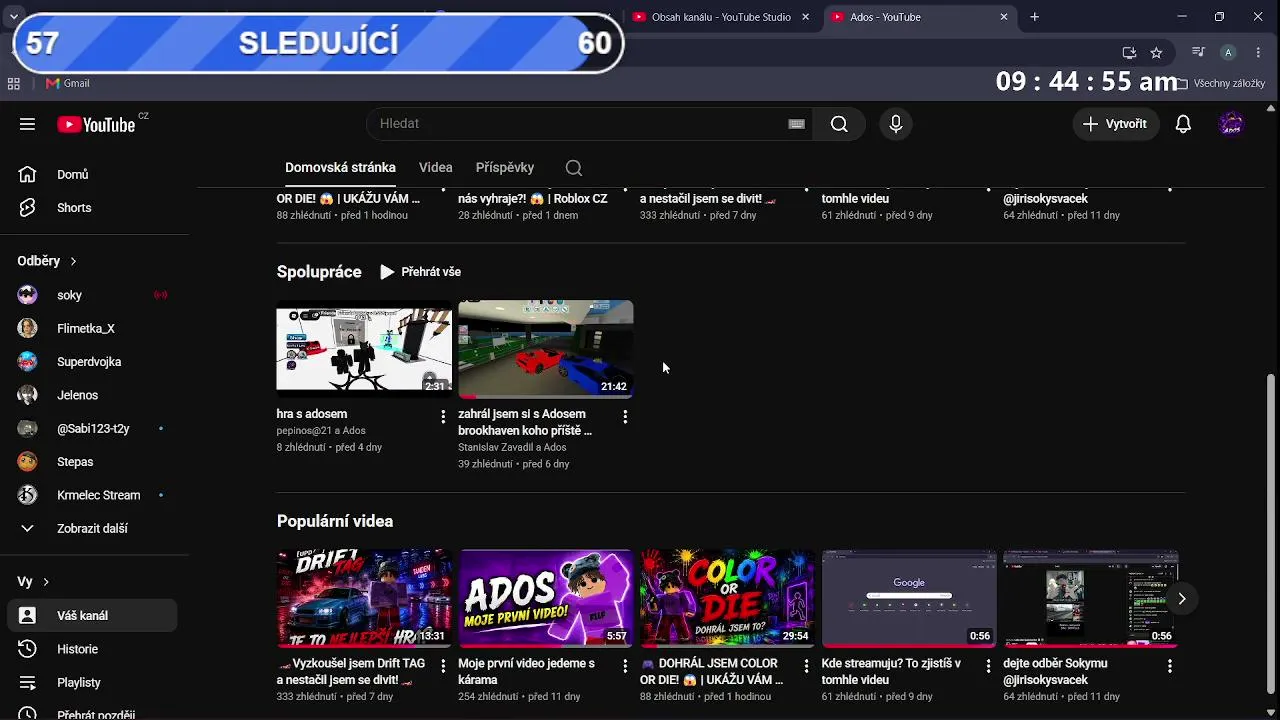Image resolution: width=1280 pixels, height=720 pixels.
Task: Show next Populární videa with the arrow
Action: (x=1181, y=599)
